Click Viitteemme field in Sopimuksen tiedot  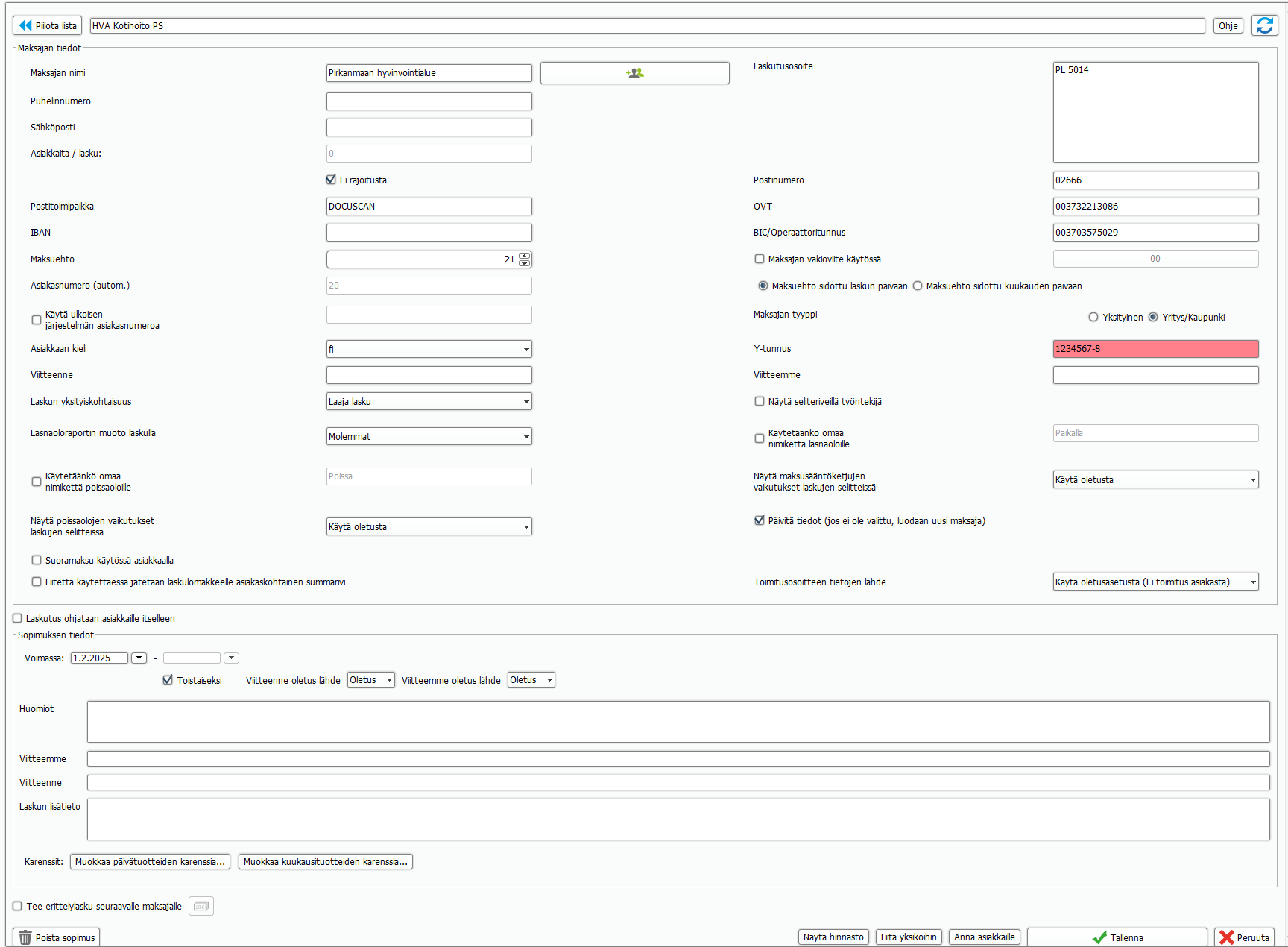[x=678, y=758]
